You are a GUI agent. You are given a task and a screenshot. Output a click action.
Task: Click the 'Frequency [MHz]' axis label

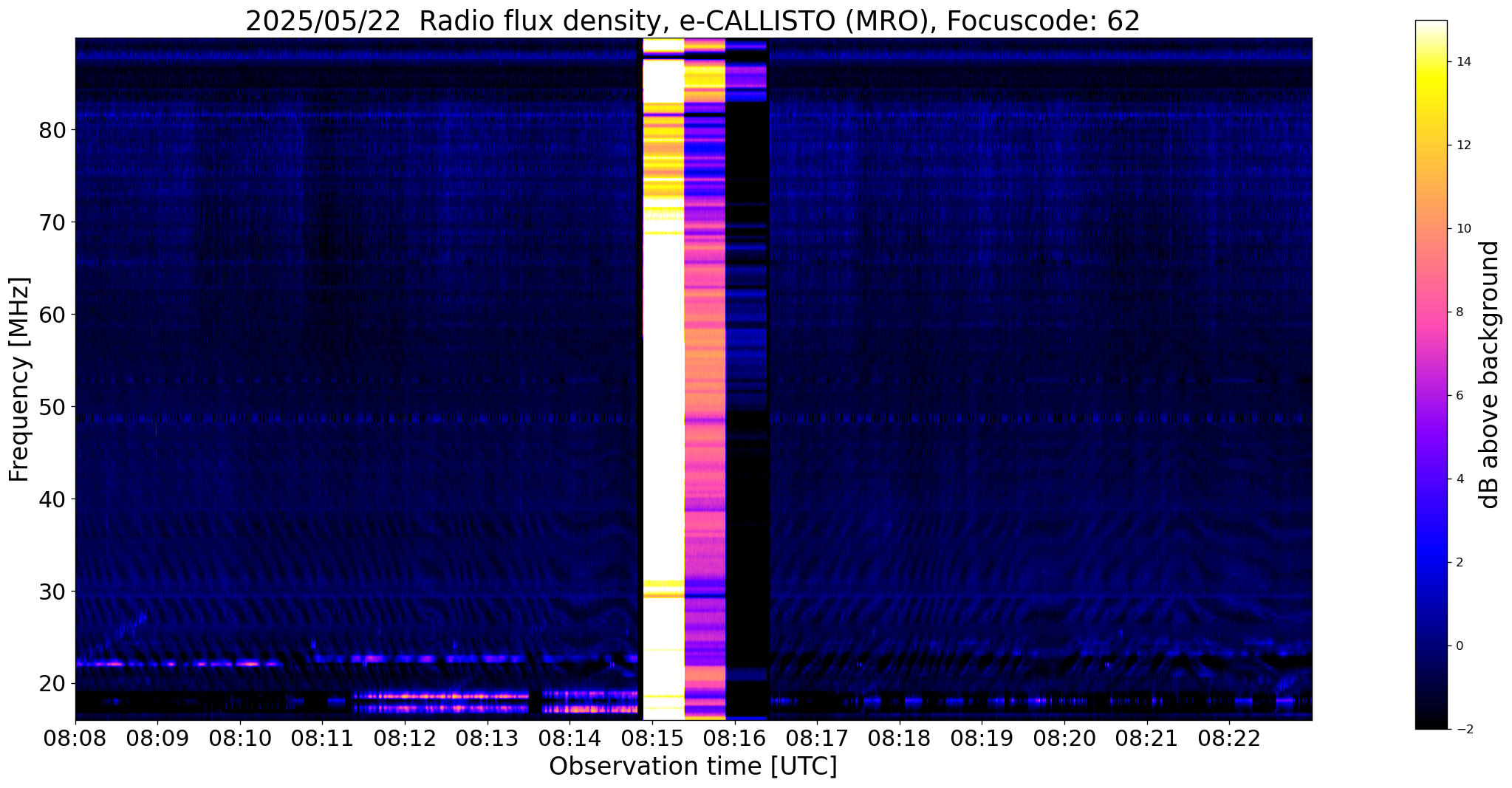(20, 379)
